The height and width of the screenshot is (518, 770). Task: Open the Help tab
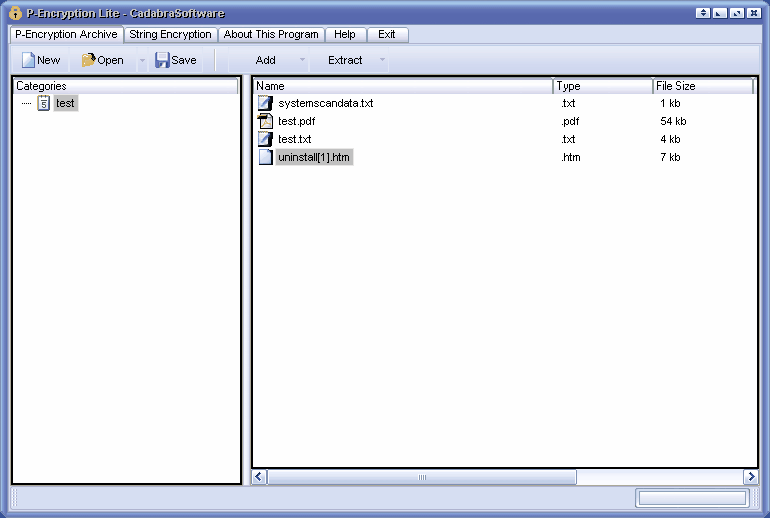[x=345, y=34]
